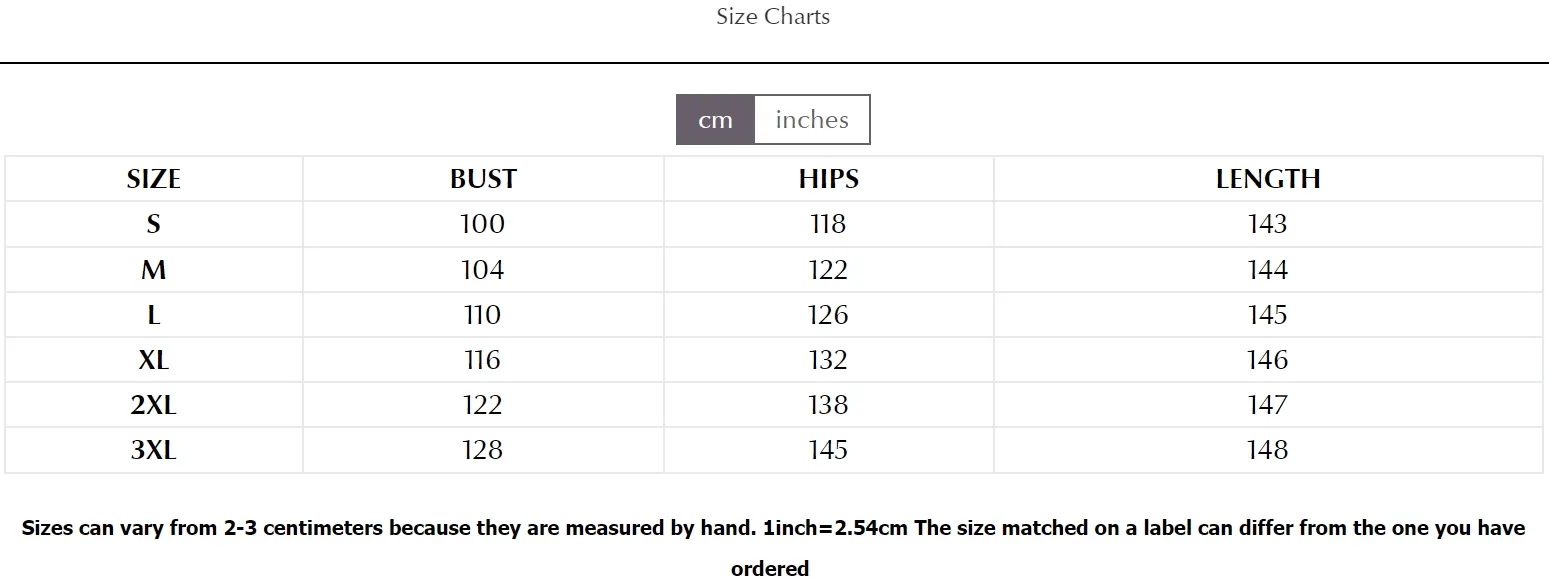The width and height of the screenshot is (1549, 585).
Task: Select the XL size row label
Action: point(154,360)
